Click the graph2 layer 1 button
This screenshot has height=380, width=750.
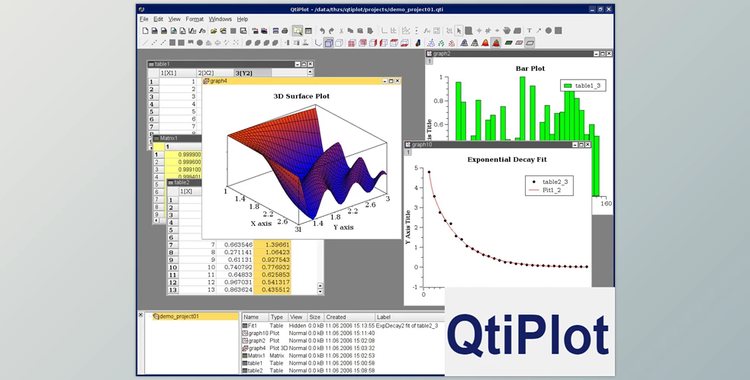(x=429, y=61)
